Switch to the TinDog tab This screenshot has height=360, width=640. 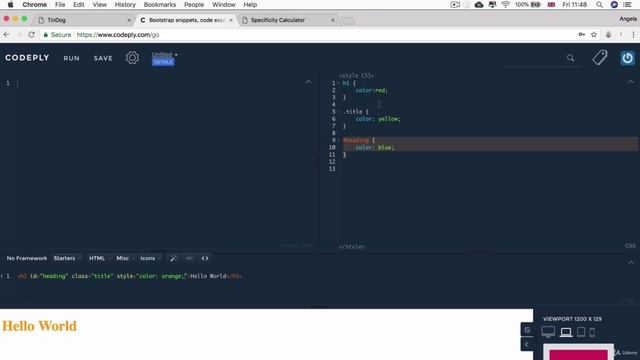83,20
